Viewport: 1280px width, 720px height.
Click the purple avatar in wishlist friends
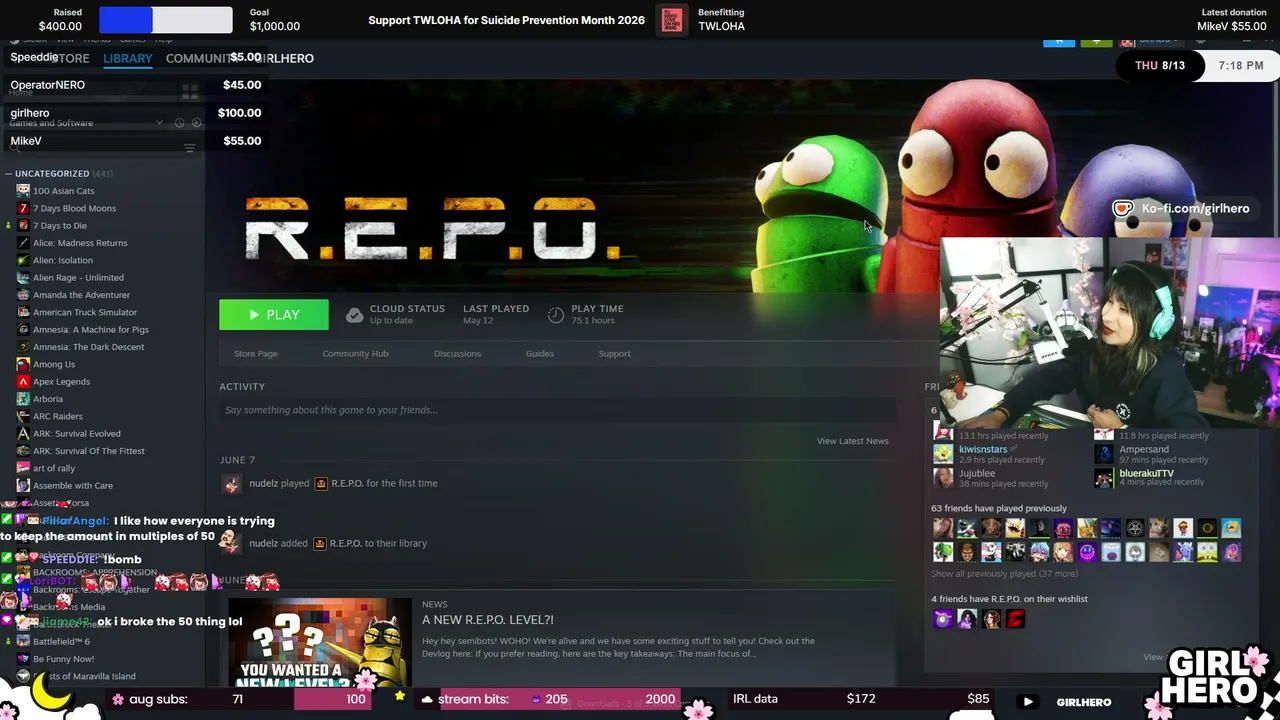943,620
